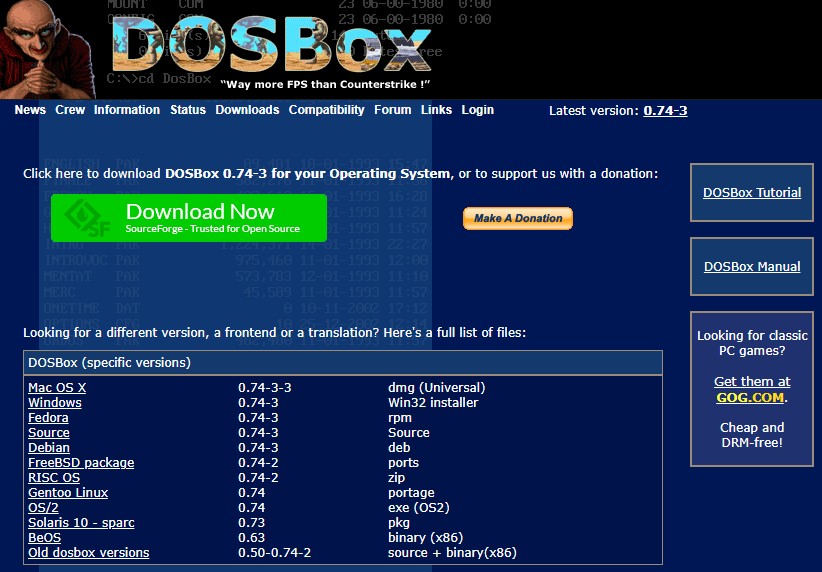Viewport: 822px width, 572px height.
Task: Open the DOSBox Tutorial link
Action: click(x=752, y=193)
